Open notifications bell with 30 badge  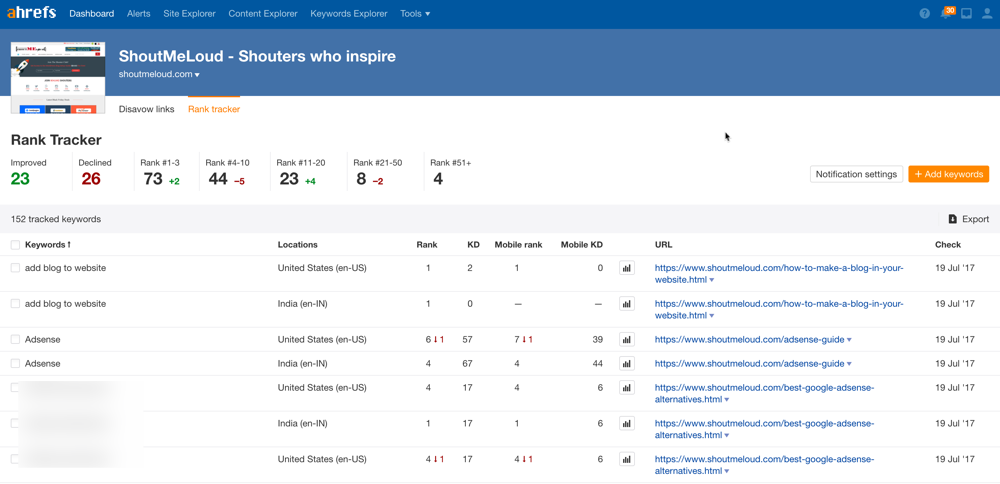click(946, 13)
